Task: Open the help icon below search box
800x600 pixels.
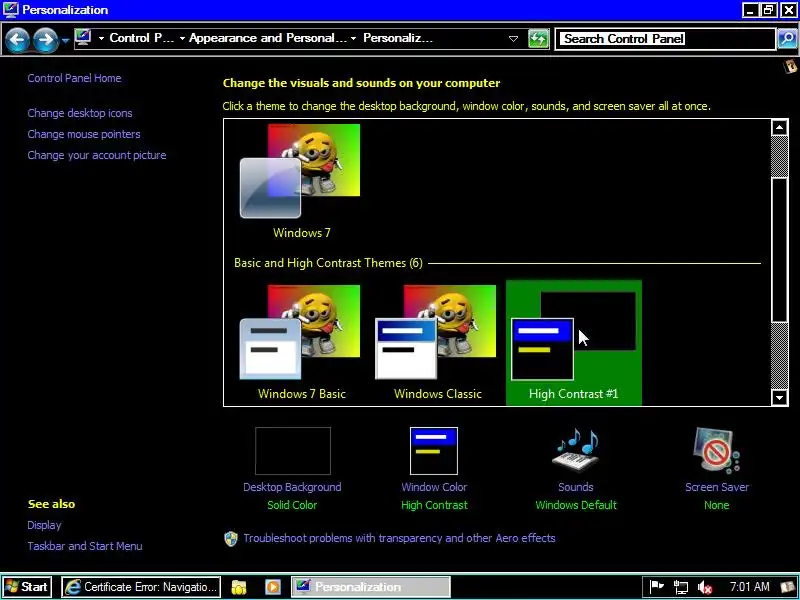Action: (791, 66)
